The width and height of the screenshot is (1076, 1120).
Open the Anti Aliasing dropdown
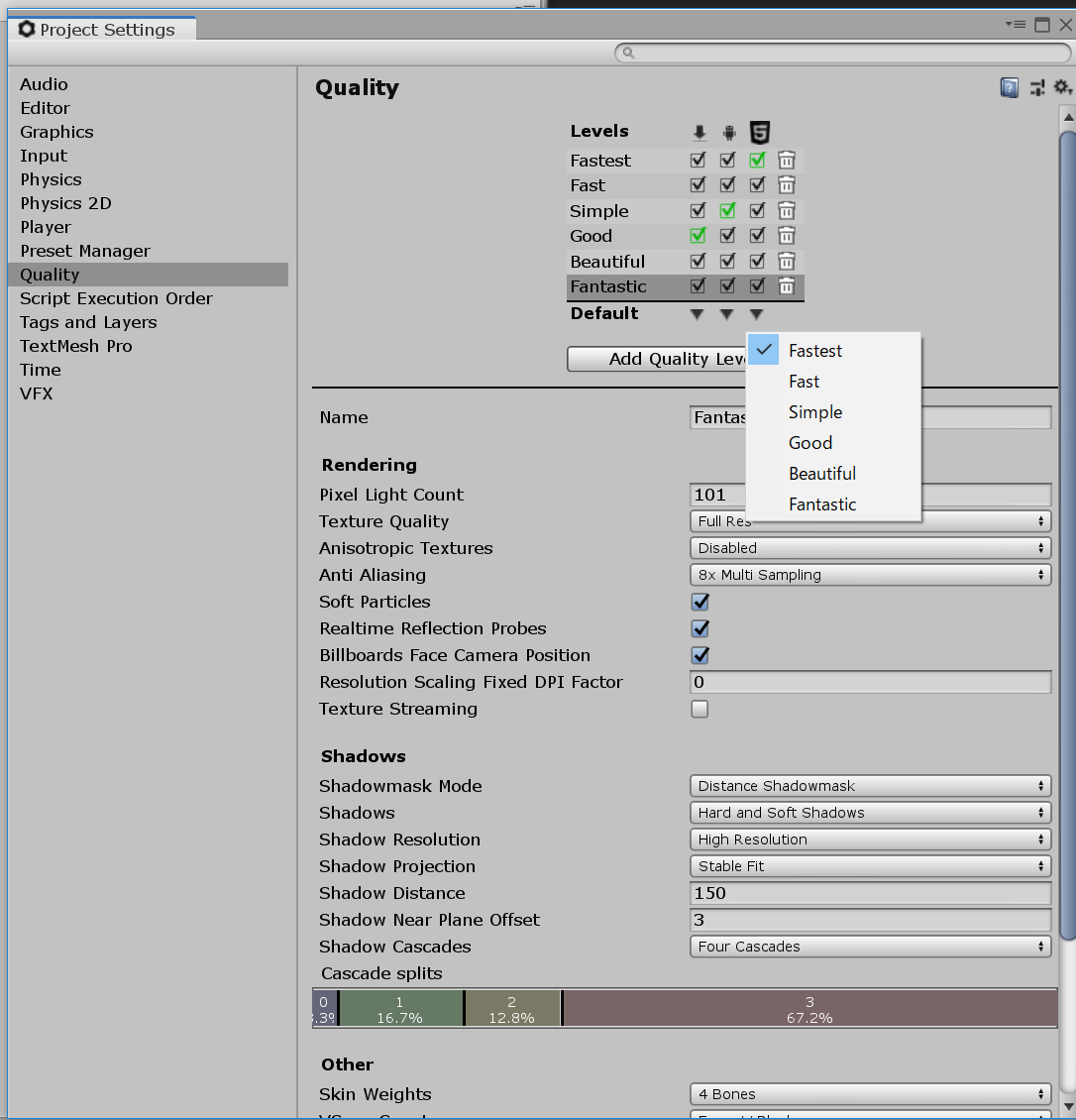coord(870,574)
